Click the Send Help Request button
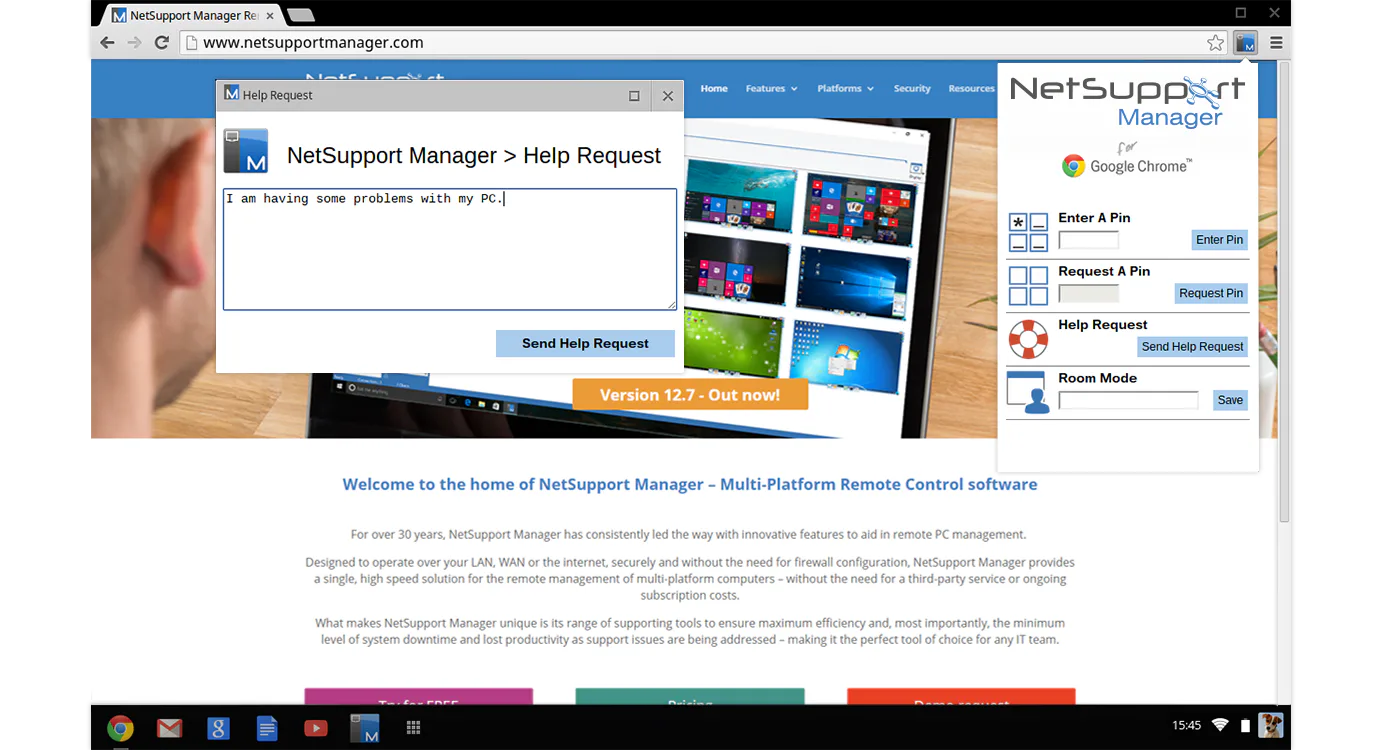Screen dimensions: 1383x750 pyautogui.click(x=585, y=343)
